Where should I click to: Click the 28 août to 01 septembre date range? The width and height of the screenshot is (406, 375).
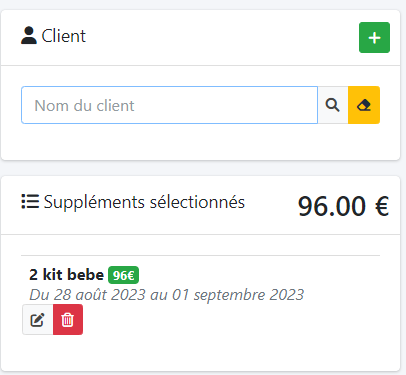click(167, 295)
